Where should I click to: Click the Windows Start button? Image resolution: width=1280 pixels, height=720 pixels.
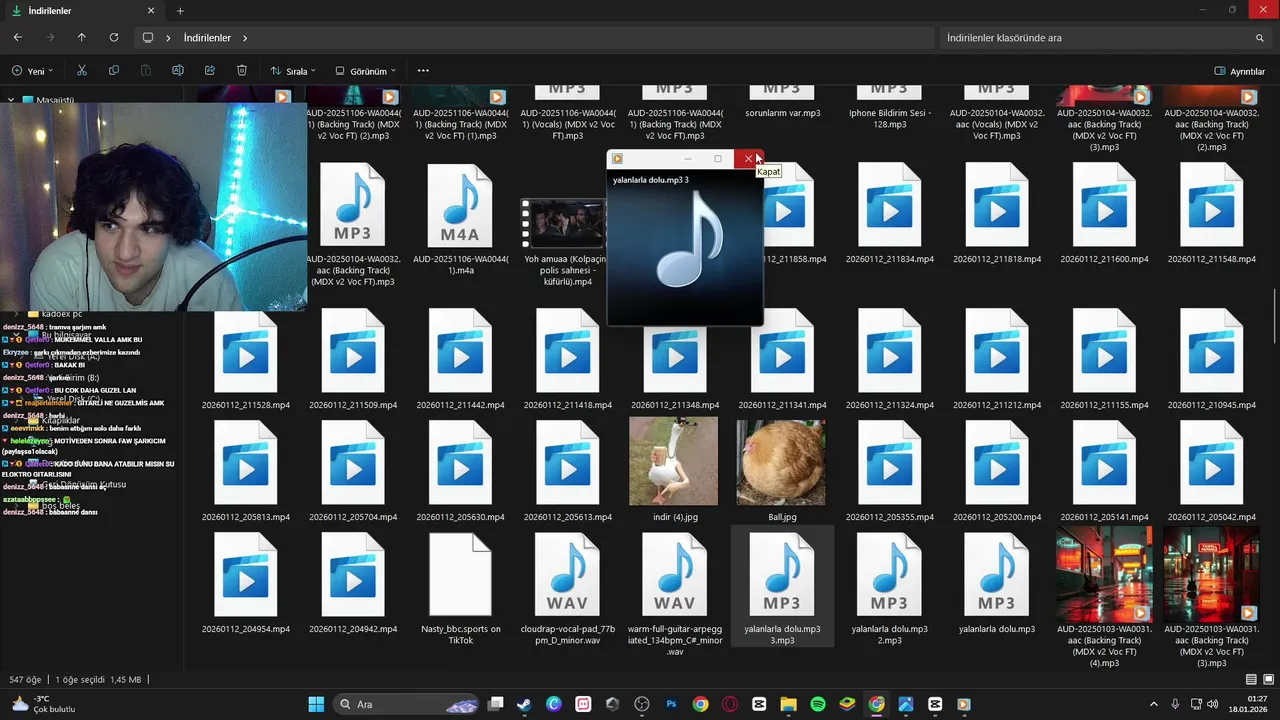point(316,704)
